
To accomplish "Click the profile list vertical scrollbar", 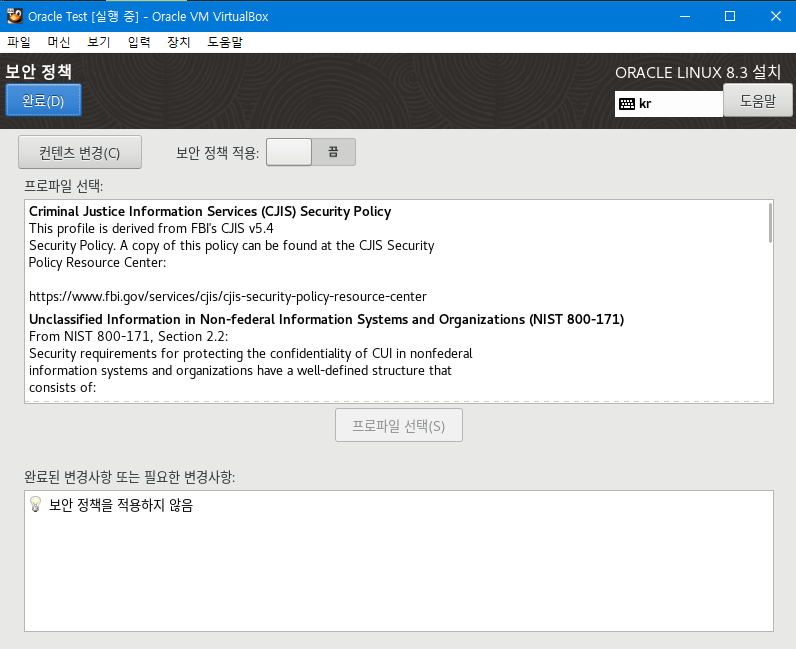I will pyautogui.click(x=770, y=223).
